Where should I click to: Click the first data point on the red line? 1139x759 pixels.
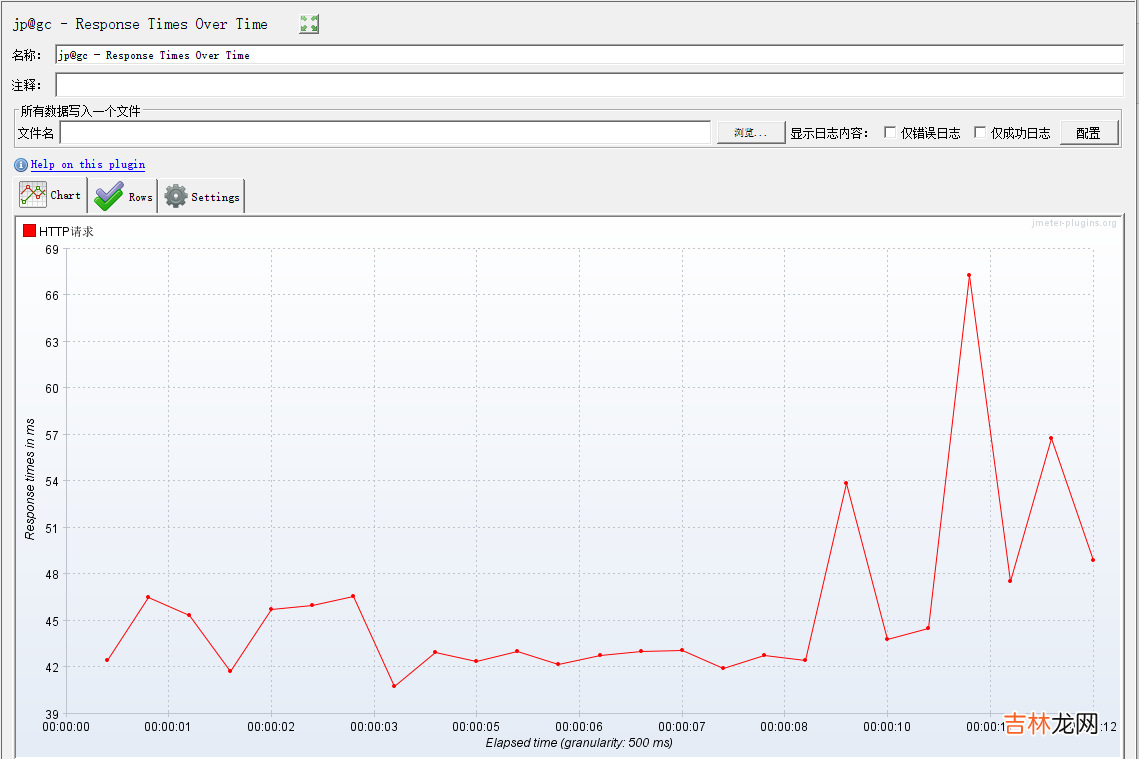107,660
